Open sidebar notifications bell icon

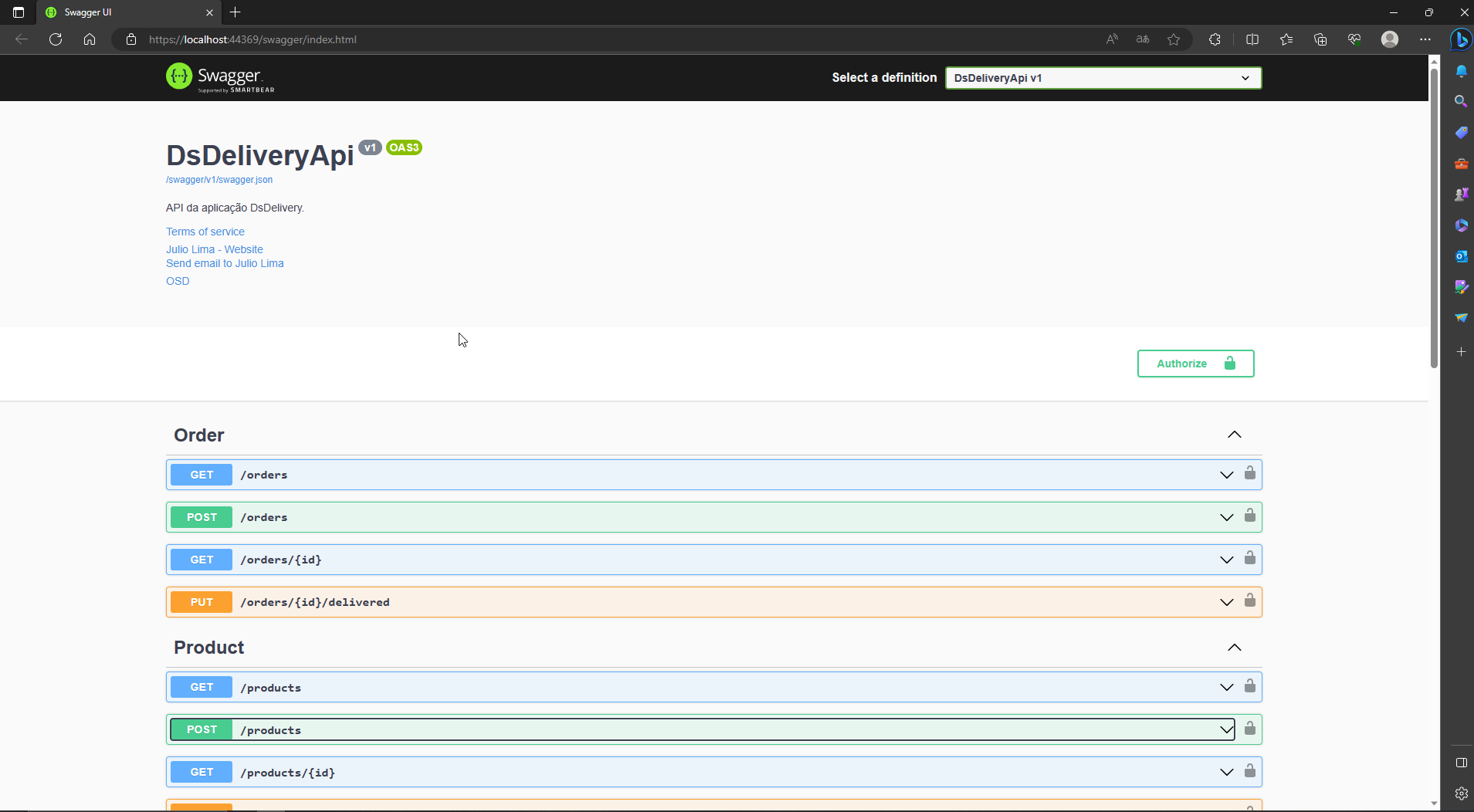point(1461,71)
